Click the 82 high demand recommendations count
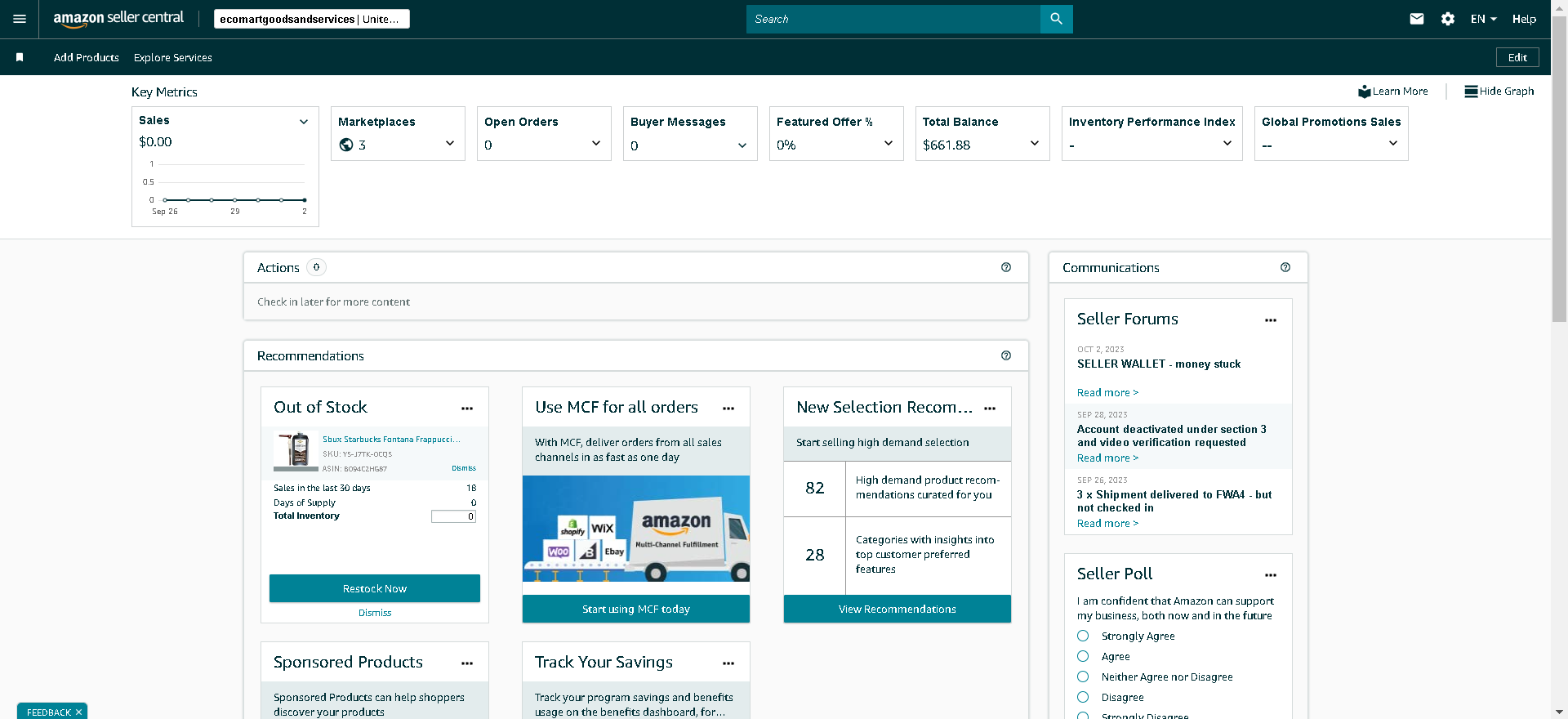Screen dimensions: 1568x719 point(815,488)
